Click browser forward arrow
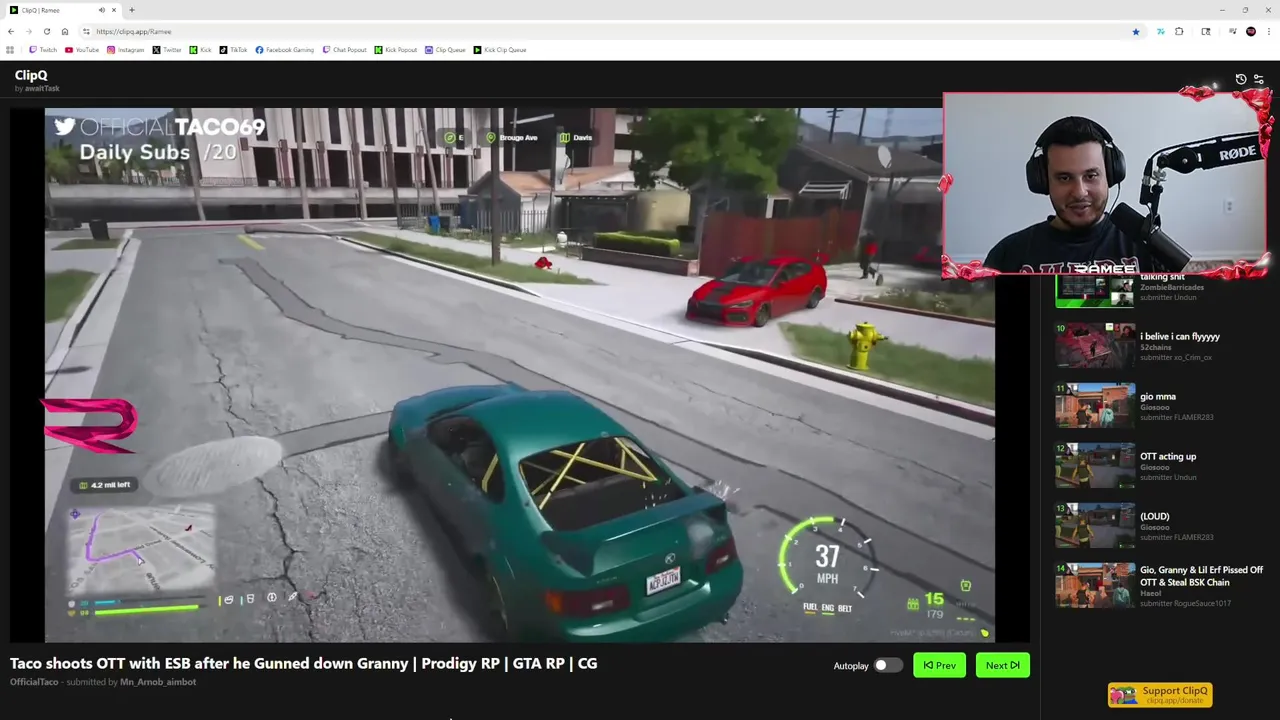This screenshot has height=720, width=1280. point(29,31)
